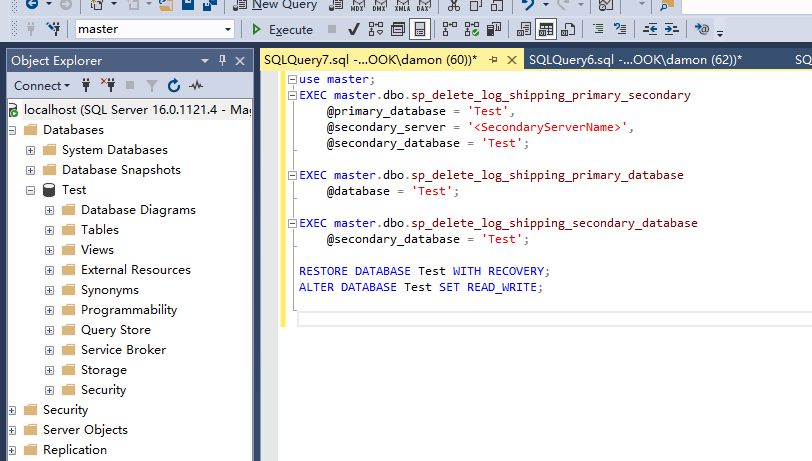Click the Connect Object Explorer plug icon

point(86,85)
